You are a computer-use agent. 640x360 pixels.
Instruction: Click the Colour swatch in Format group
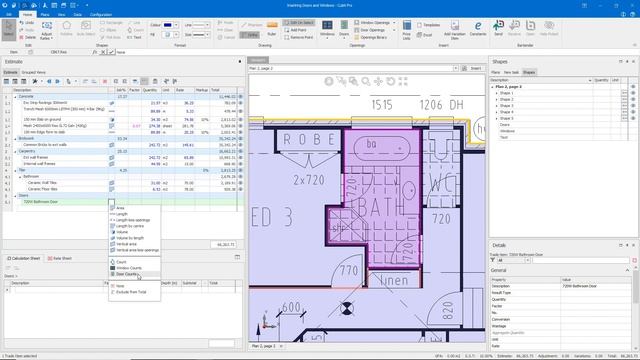167,25
